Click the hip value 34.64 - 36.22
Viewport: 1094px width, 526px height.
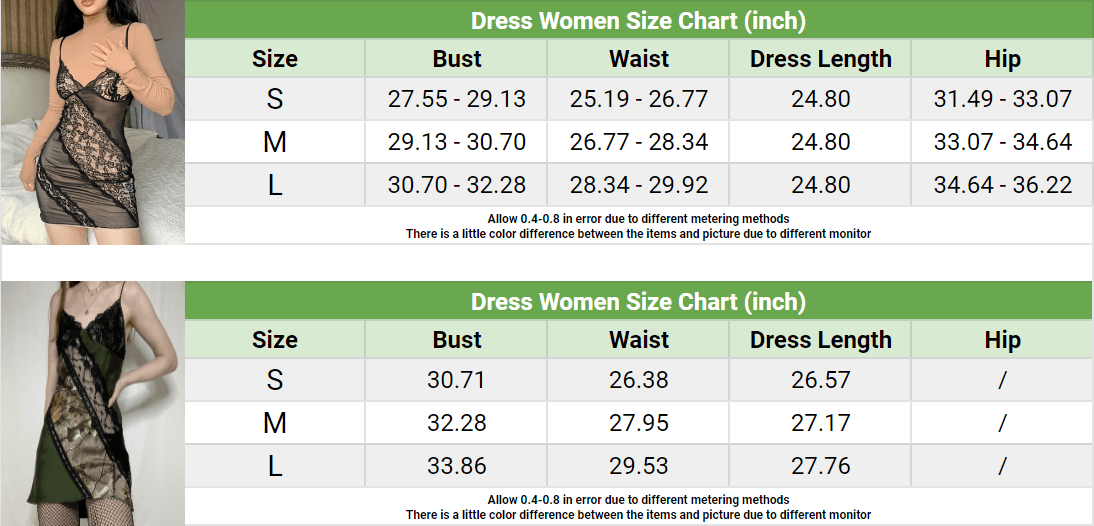coord(1002,185)
